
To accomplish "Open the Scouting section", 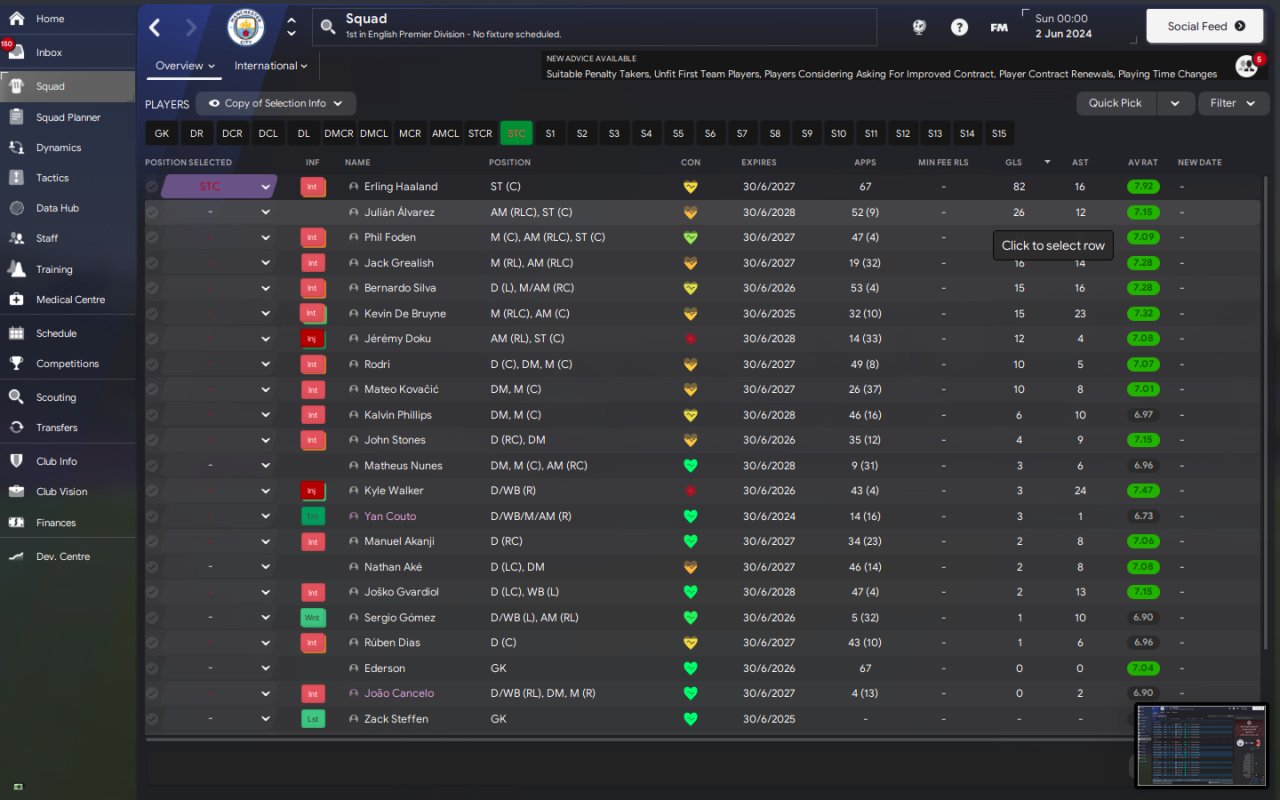I will pyautogui.click(x=67, y=397).
